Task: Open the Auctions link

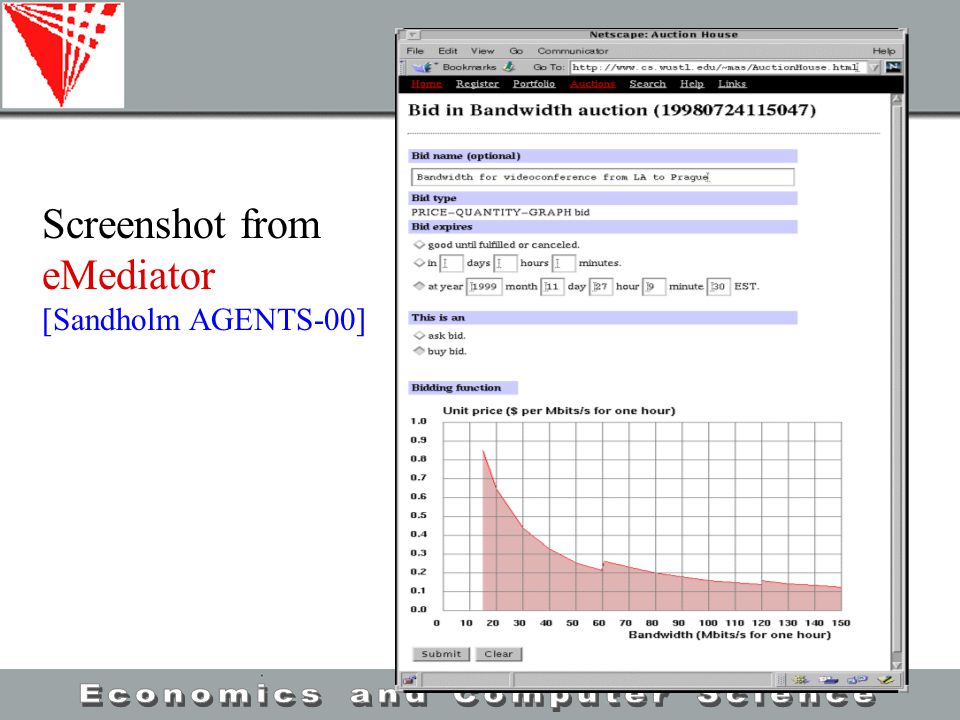Action: [x=592, y=84]
